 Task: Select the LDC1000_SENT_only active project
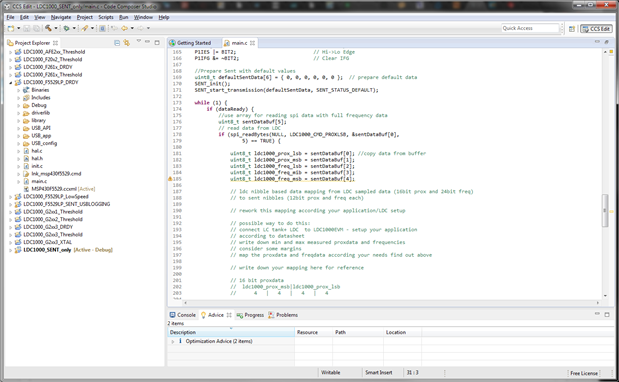coord(47,250)
